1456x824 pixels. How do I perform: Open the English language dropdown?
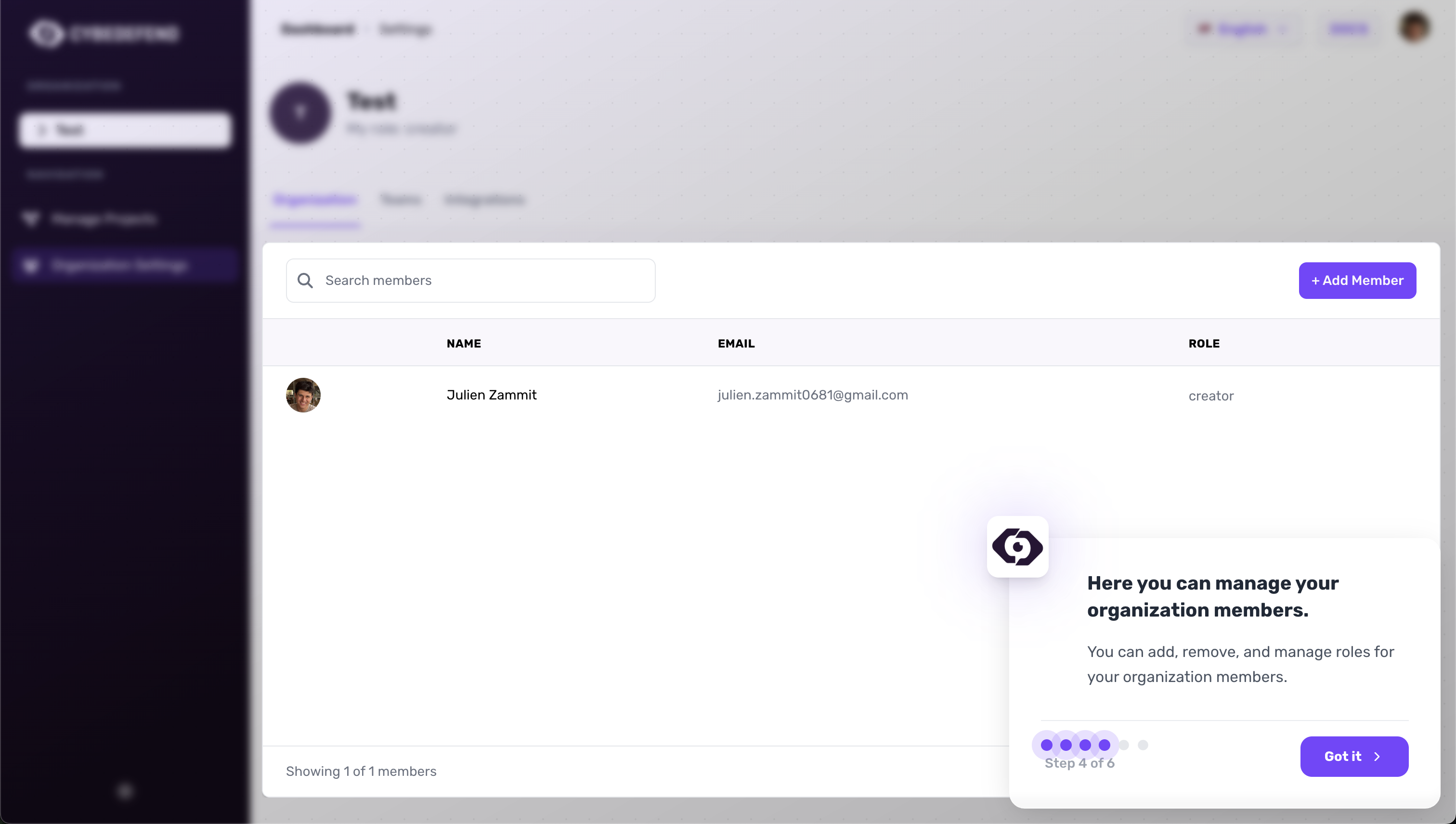click(x=1243, y=29)
